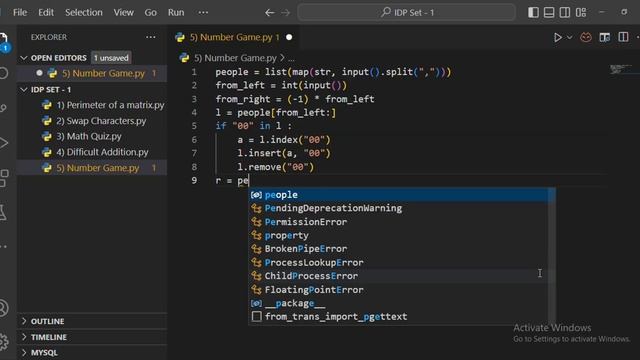The height and width of the screenshot is (360, 640).
Task: Choose from_trans_import_pgettext snippet suggestion
Action: coord(399,316)
